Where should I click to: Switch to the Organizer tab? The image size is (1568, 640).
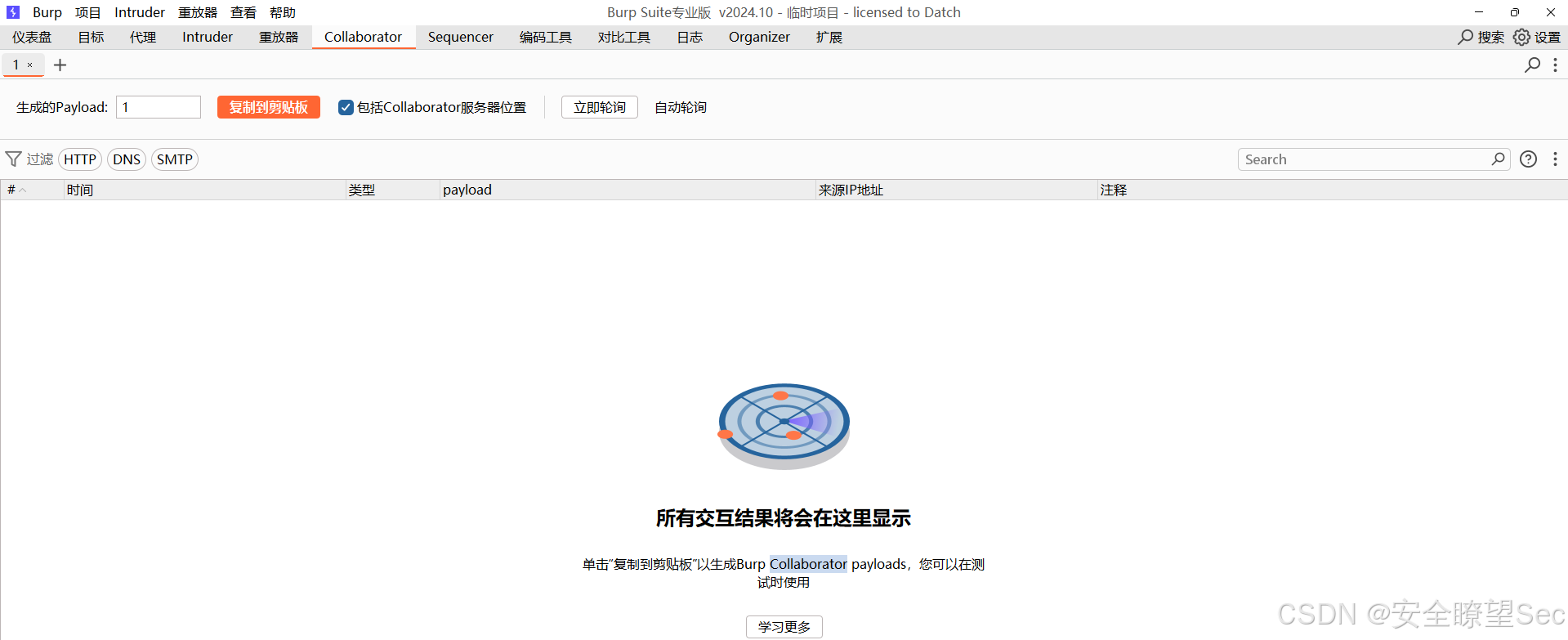click(x=759, y=37)
